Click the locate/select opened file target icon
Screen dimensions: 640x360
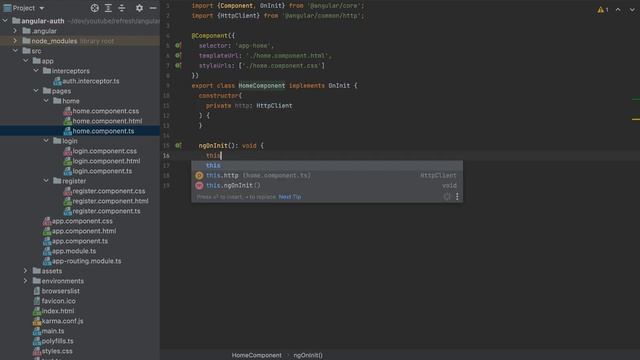(x=95, y=8)
